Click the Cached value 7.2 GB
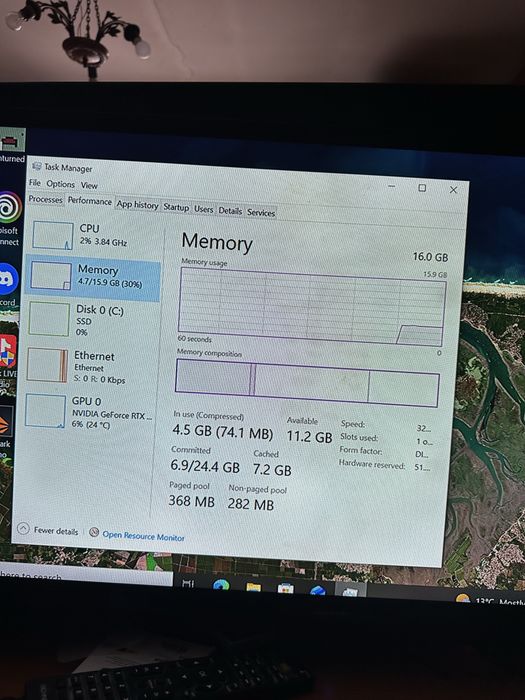Image resolution: width=525 pixels, height=700 pixels. (x=272, y=470)
